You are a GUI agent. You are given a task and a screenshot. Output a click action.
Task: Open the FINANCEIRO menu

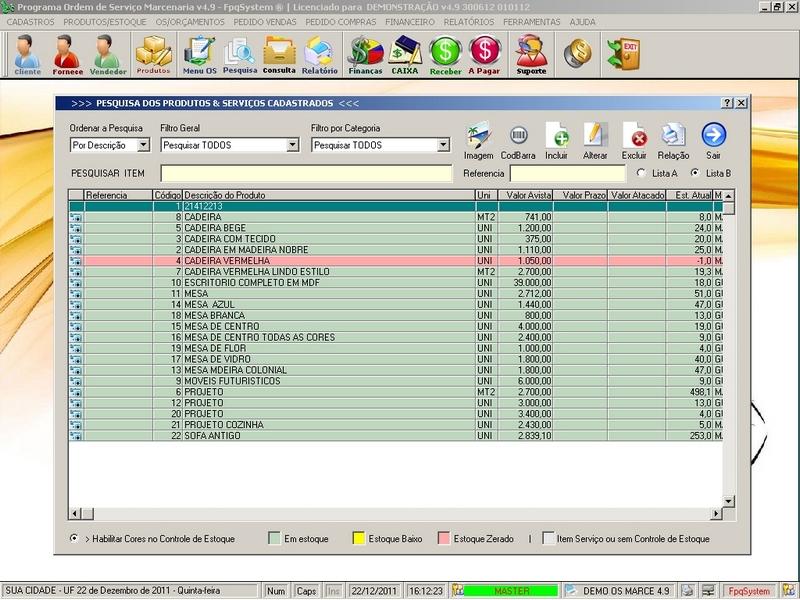click(x=411, y=21)
